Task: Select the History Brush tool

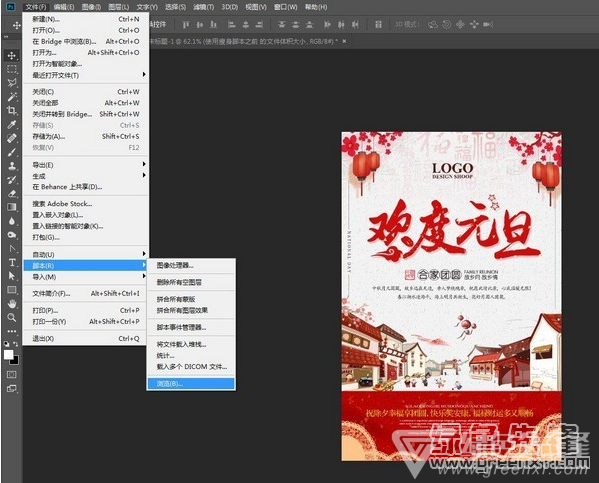Action: pos(12,180)
